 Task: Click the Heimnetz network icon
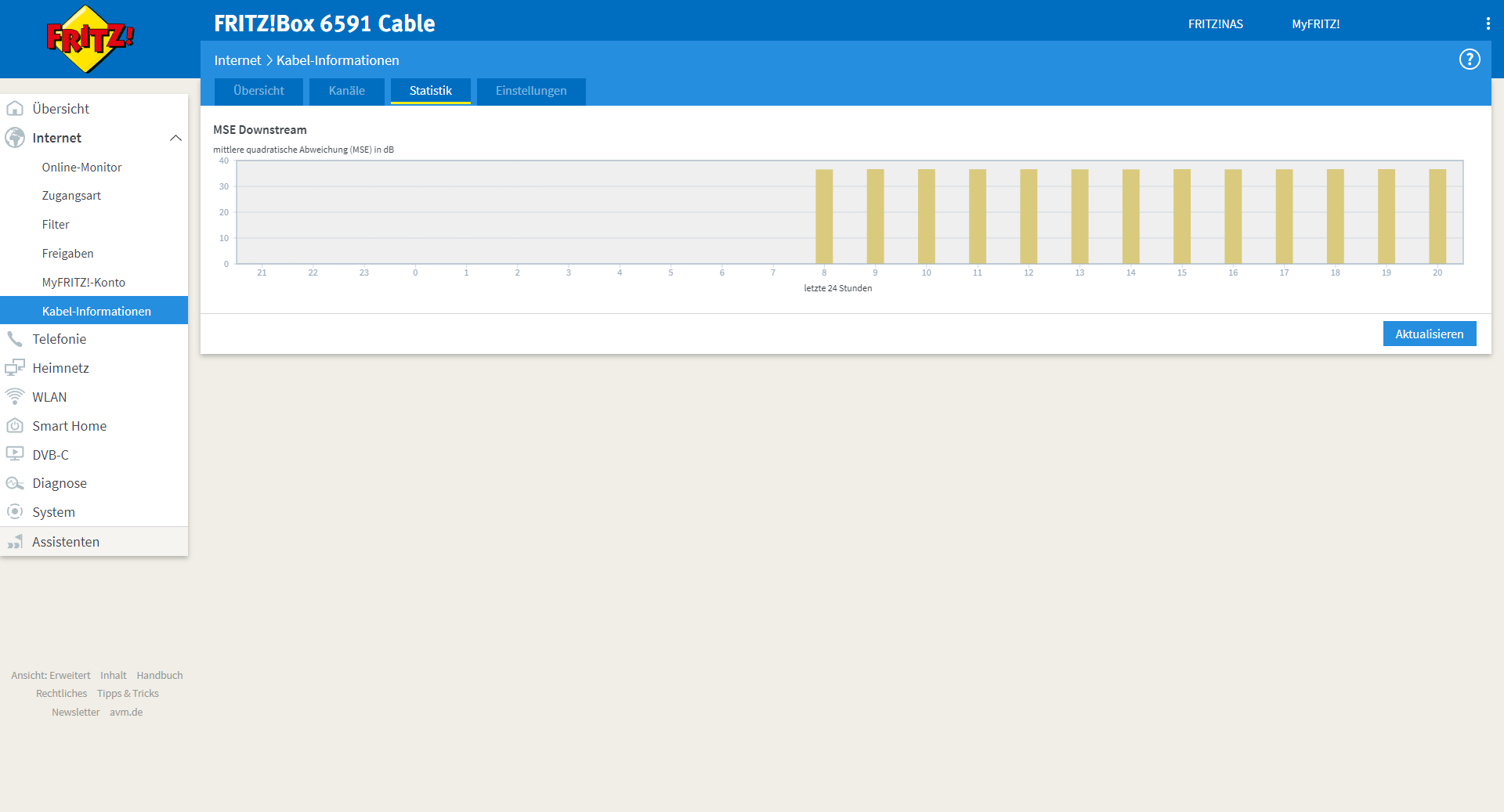(15, 368)
